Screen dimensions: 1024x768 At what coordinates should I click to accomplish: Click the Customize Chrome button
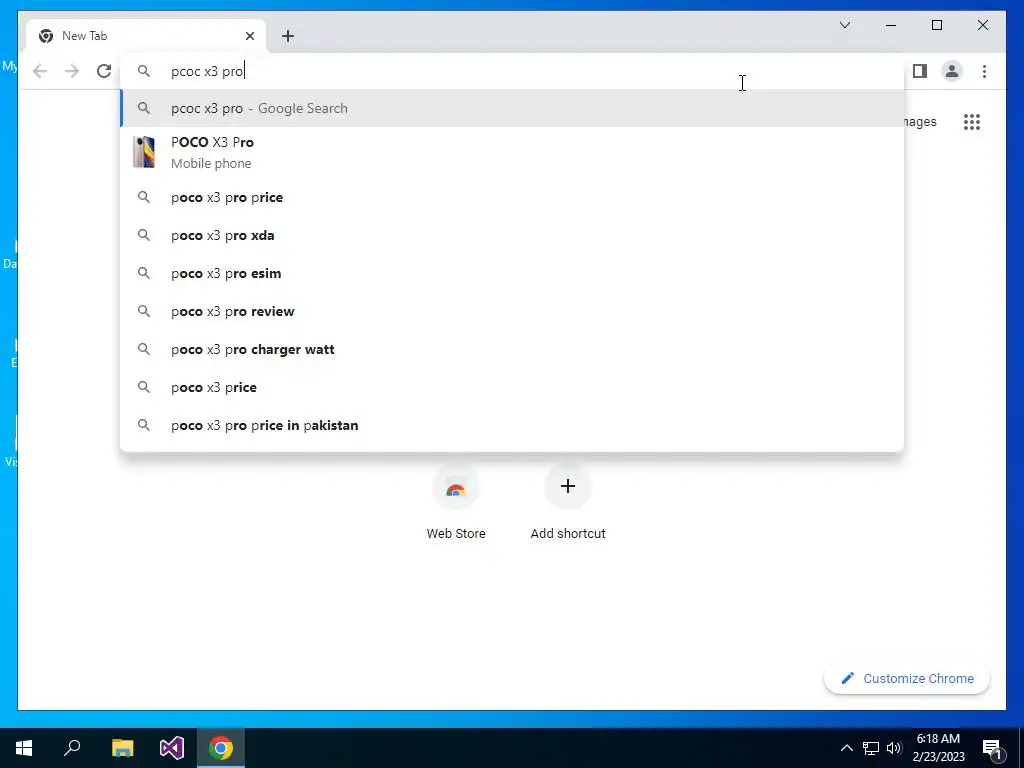click(907, 679)
